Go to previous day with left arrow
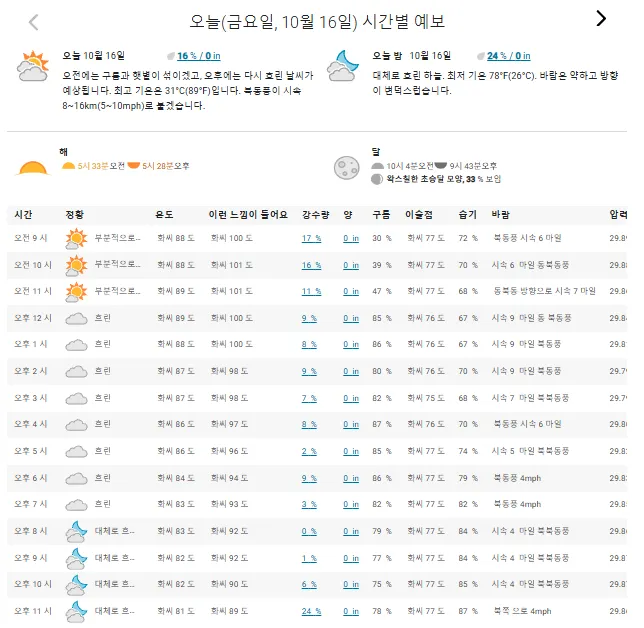 [34, 22]
